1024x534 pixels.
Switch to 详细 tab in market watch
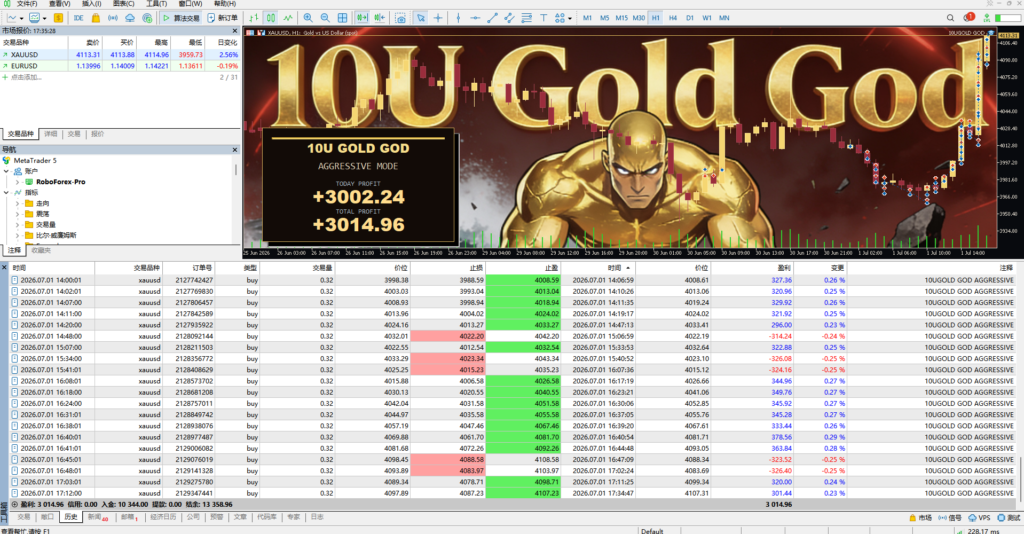click(50, 134)
